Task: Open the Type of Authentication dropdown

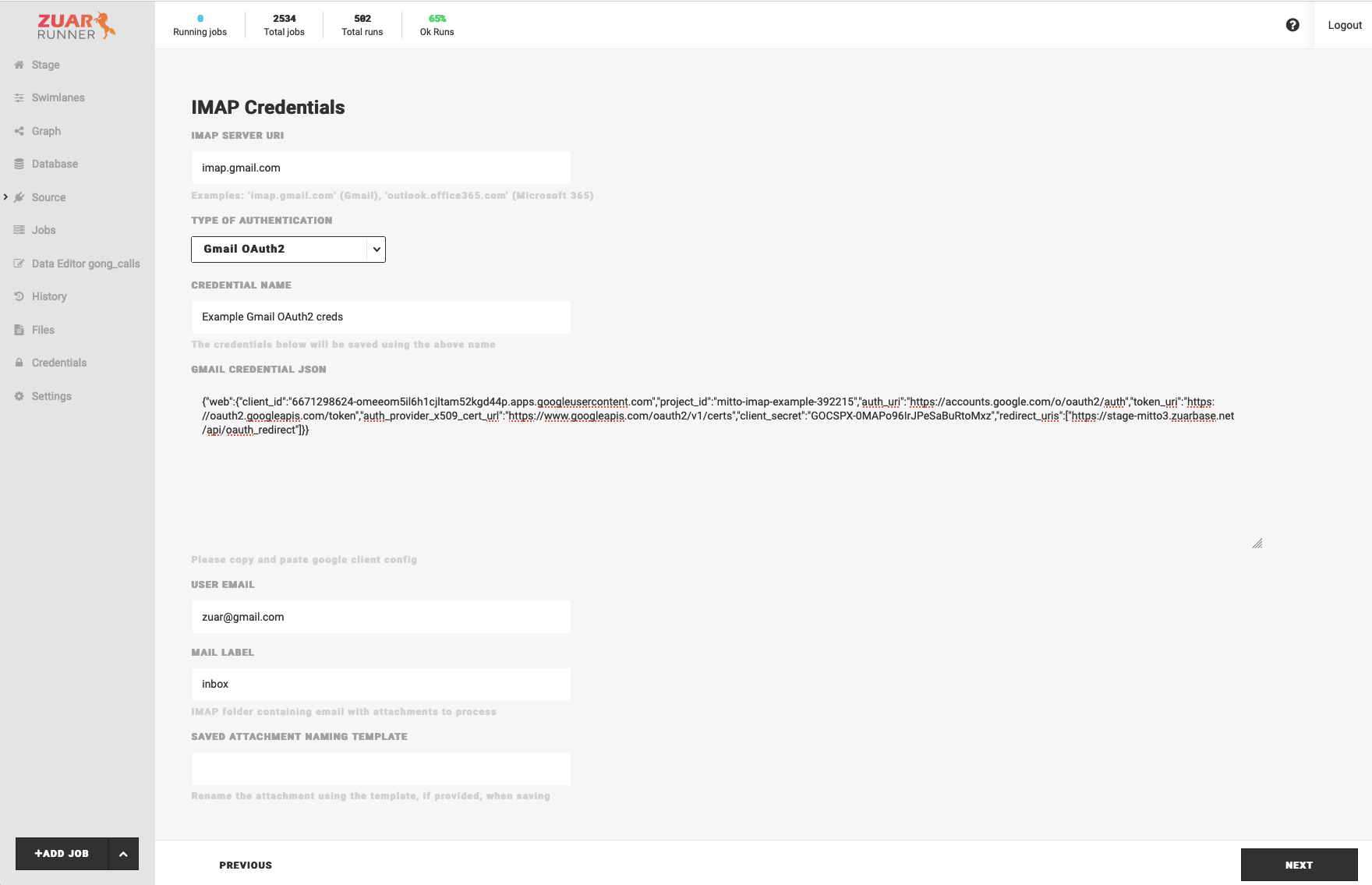Action: coord(288,250)
